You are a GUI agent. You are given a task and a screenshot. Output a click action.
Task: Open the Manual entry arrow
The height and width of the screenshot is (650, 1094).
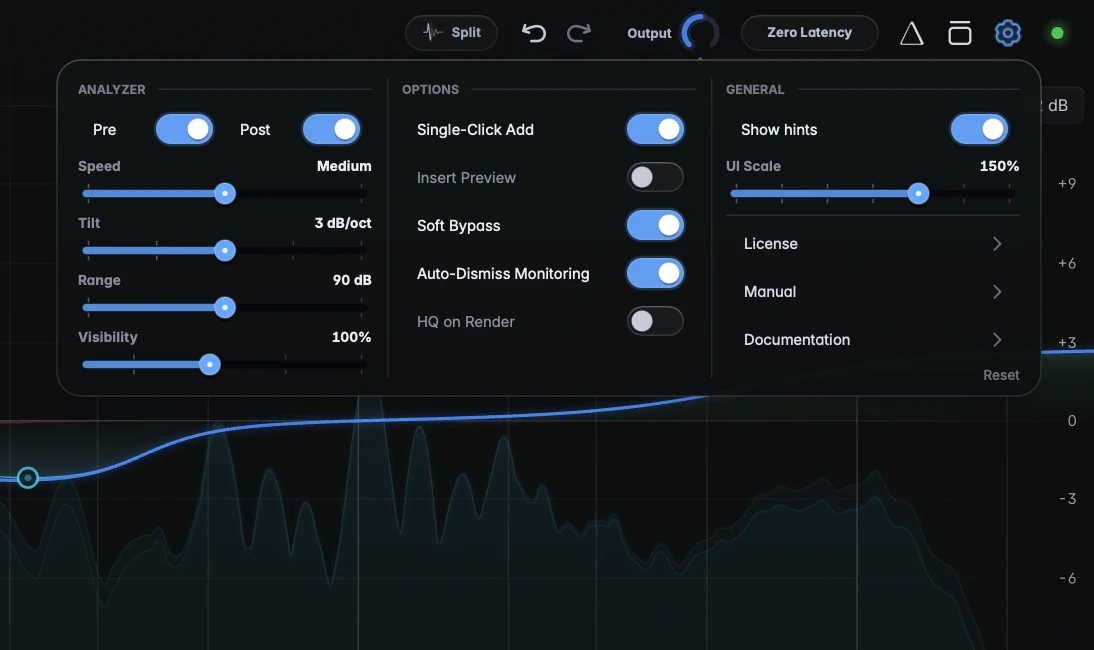click(997, 292)
